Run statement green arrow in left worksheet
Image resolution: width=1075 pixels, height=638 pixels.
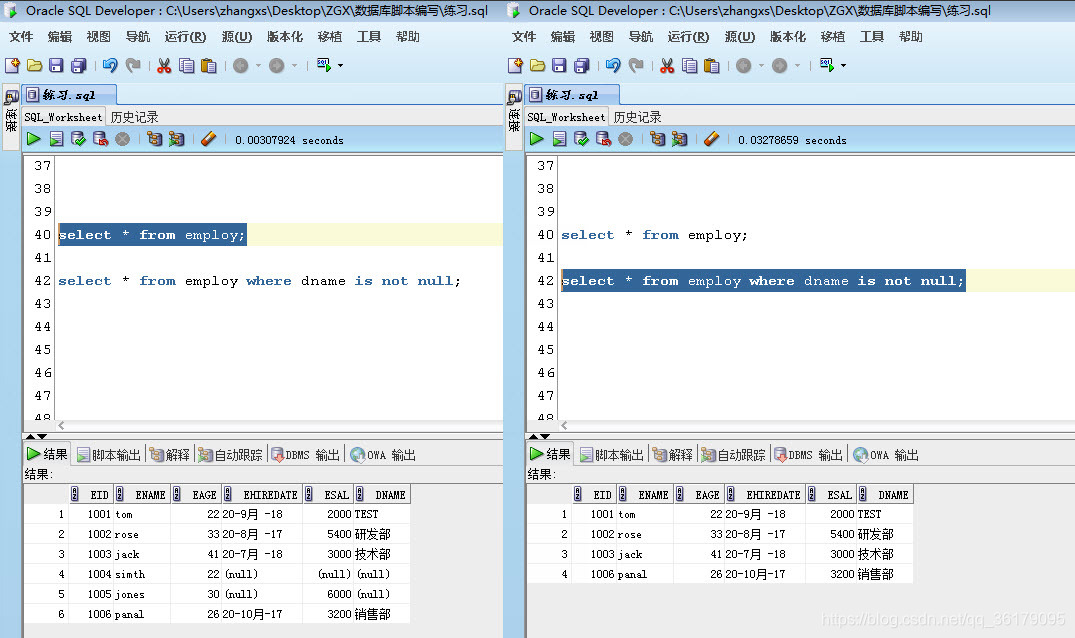pyautogui.click(x=34, y=139)
